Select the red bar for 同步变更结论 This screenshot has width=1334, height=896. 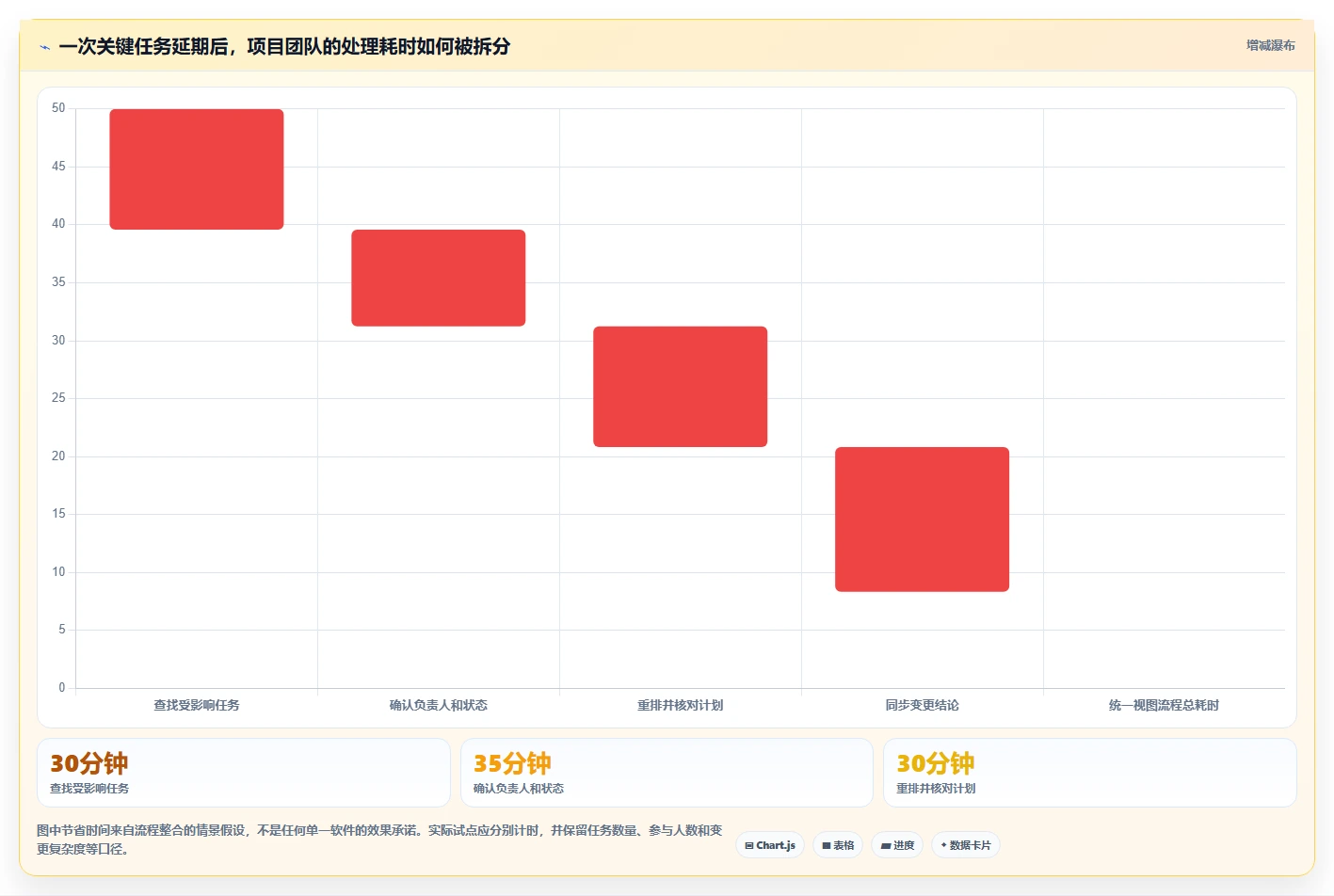923,520
